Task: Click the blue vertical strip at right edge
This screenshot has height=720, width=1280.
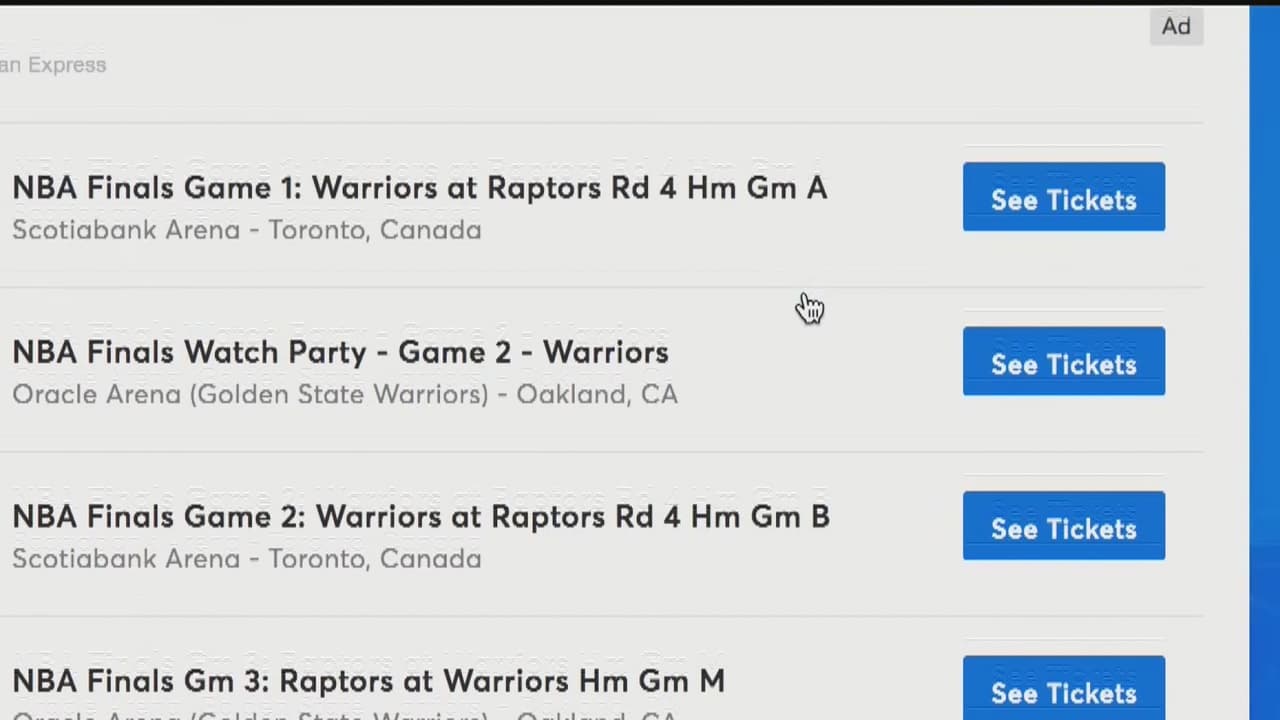Action: [x=1264, y=360]
